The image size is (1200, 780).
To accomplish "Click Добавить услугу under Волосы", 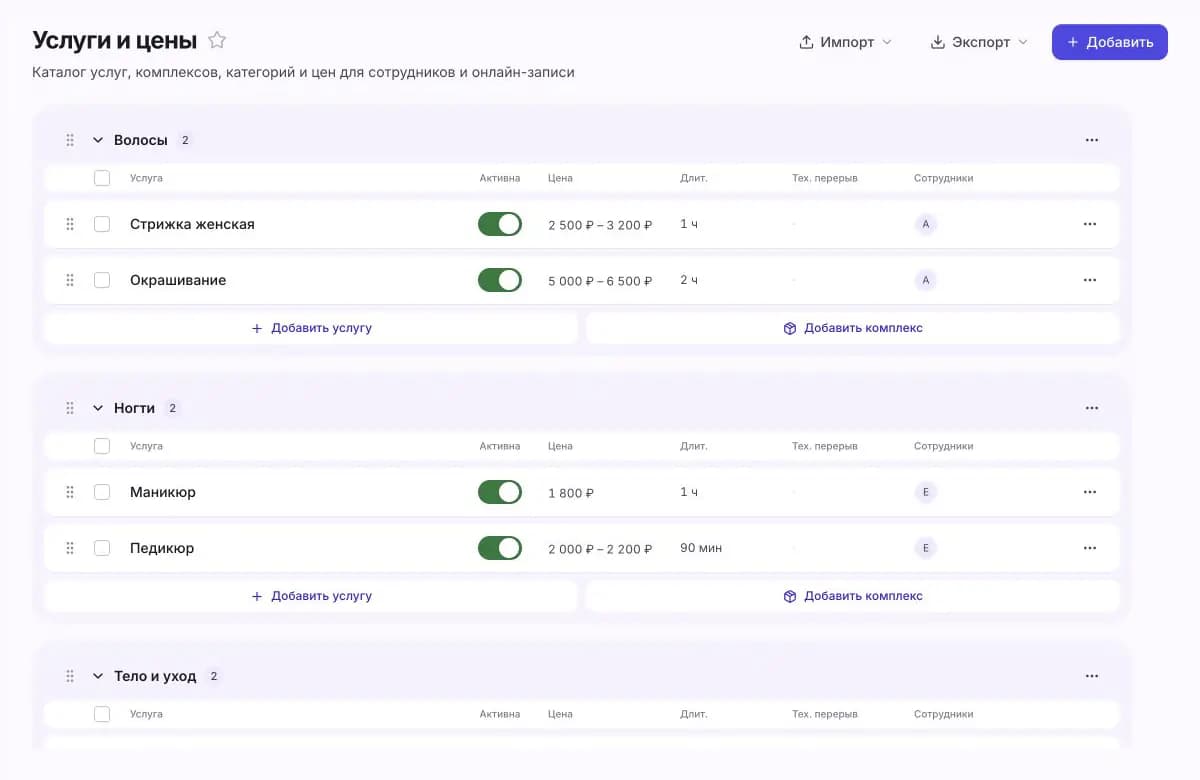I will (x=311, y=328).
